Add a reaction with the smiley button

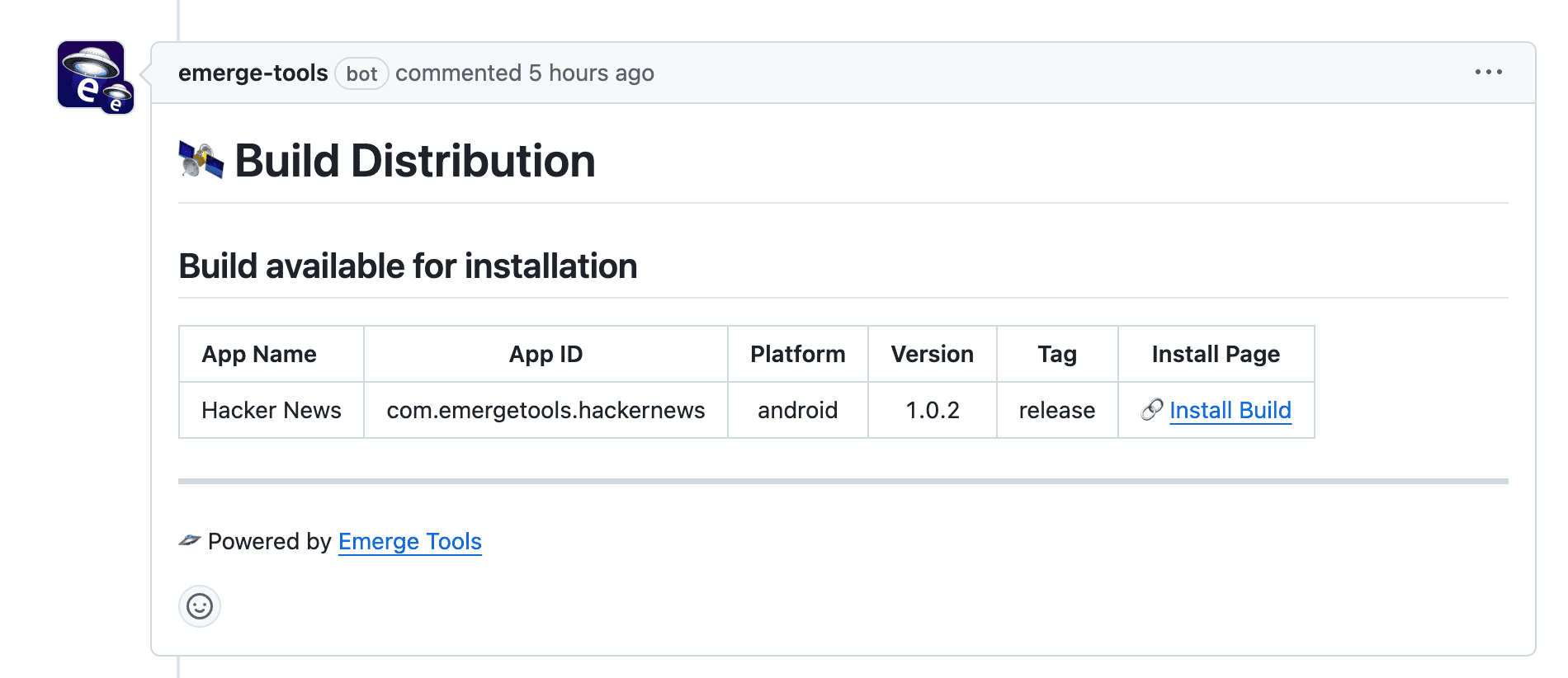pyautogui.click(x=200, y=607)
